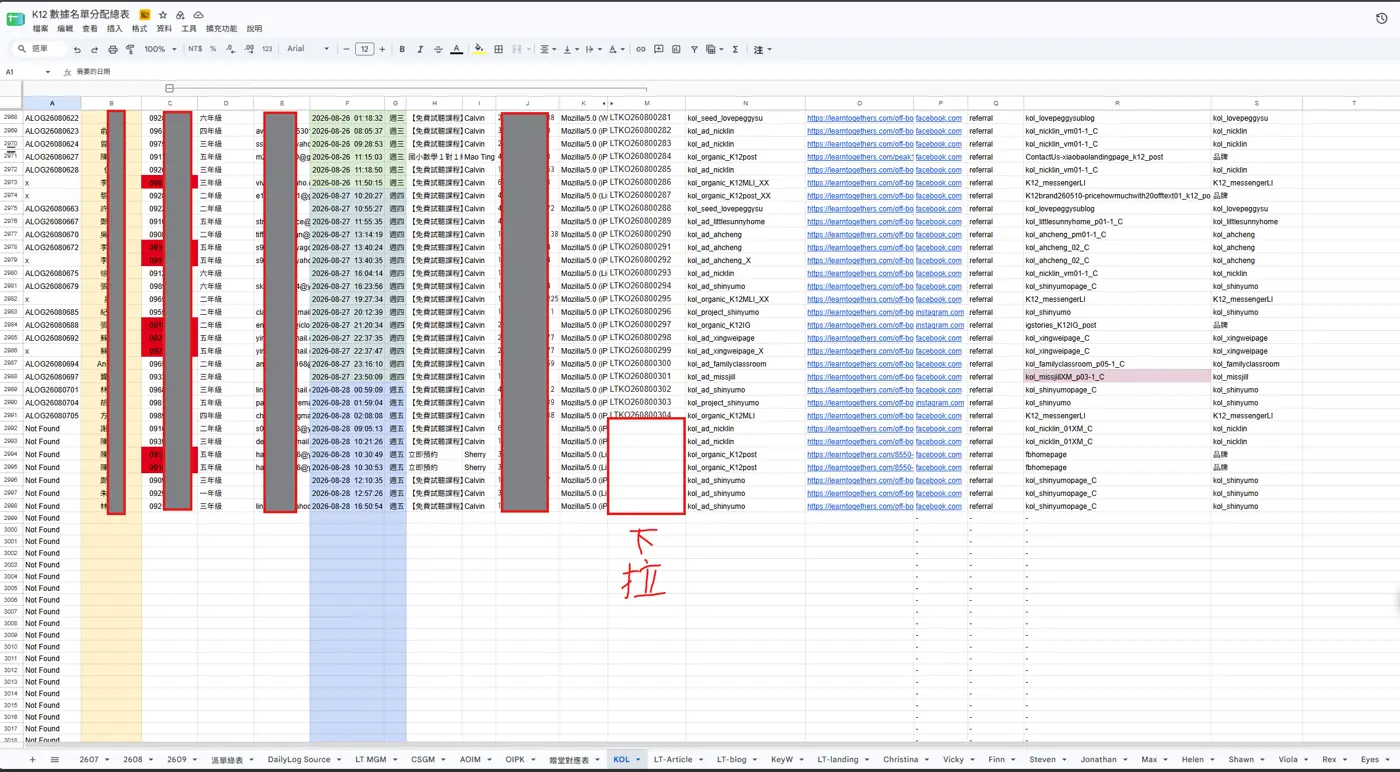1400x772 pixels.
Task: Open instagram.com link in row 2984
Action: click(940, 325)
